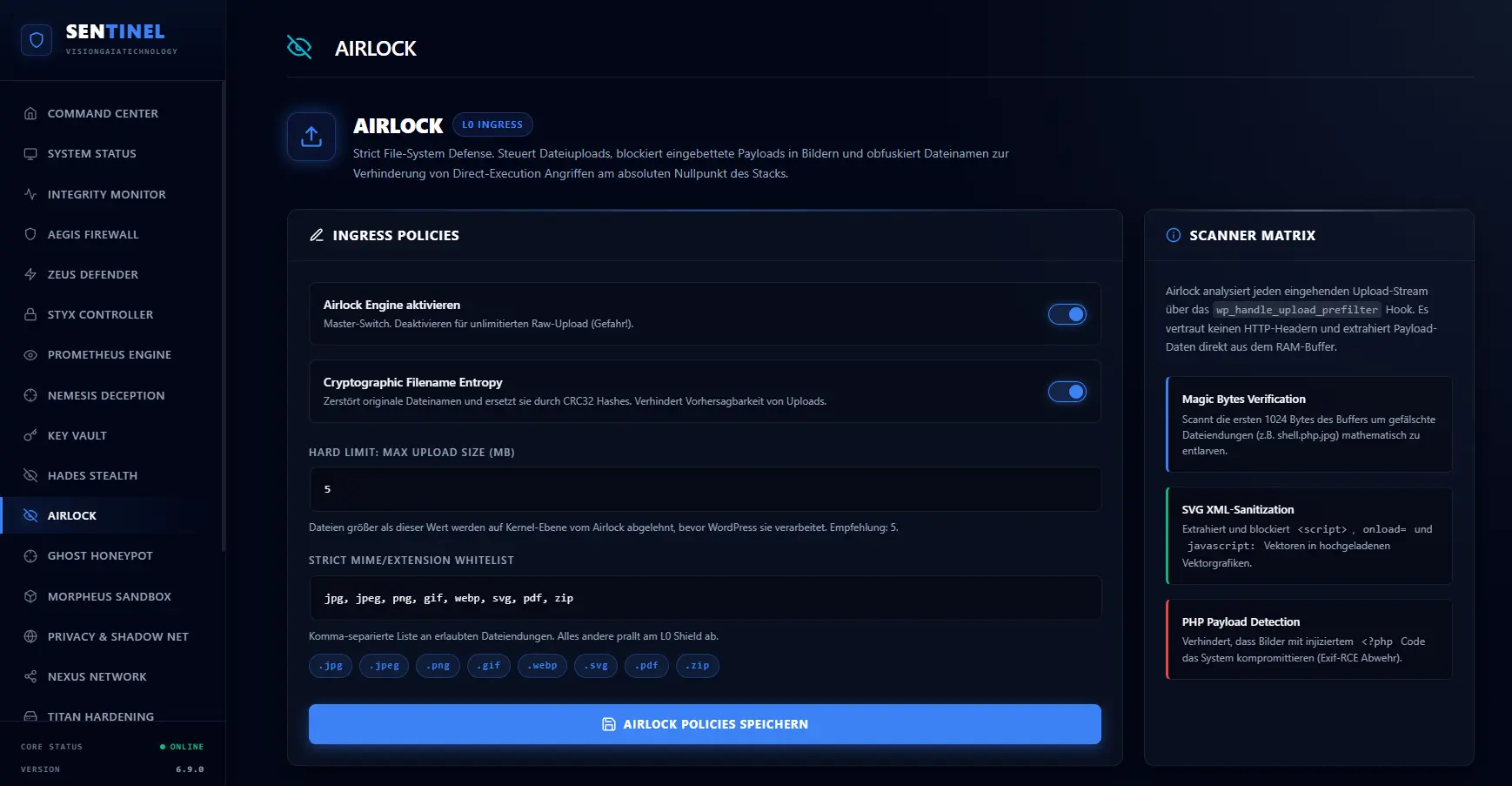
Task: Open Ghost Honeypot in the sidebar
Action: (x=112, y=555)
